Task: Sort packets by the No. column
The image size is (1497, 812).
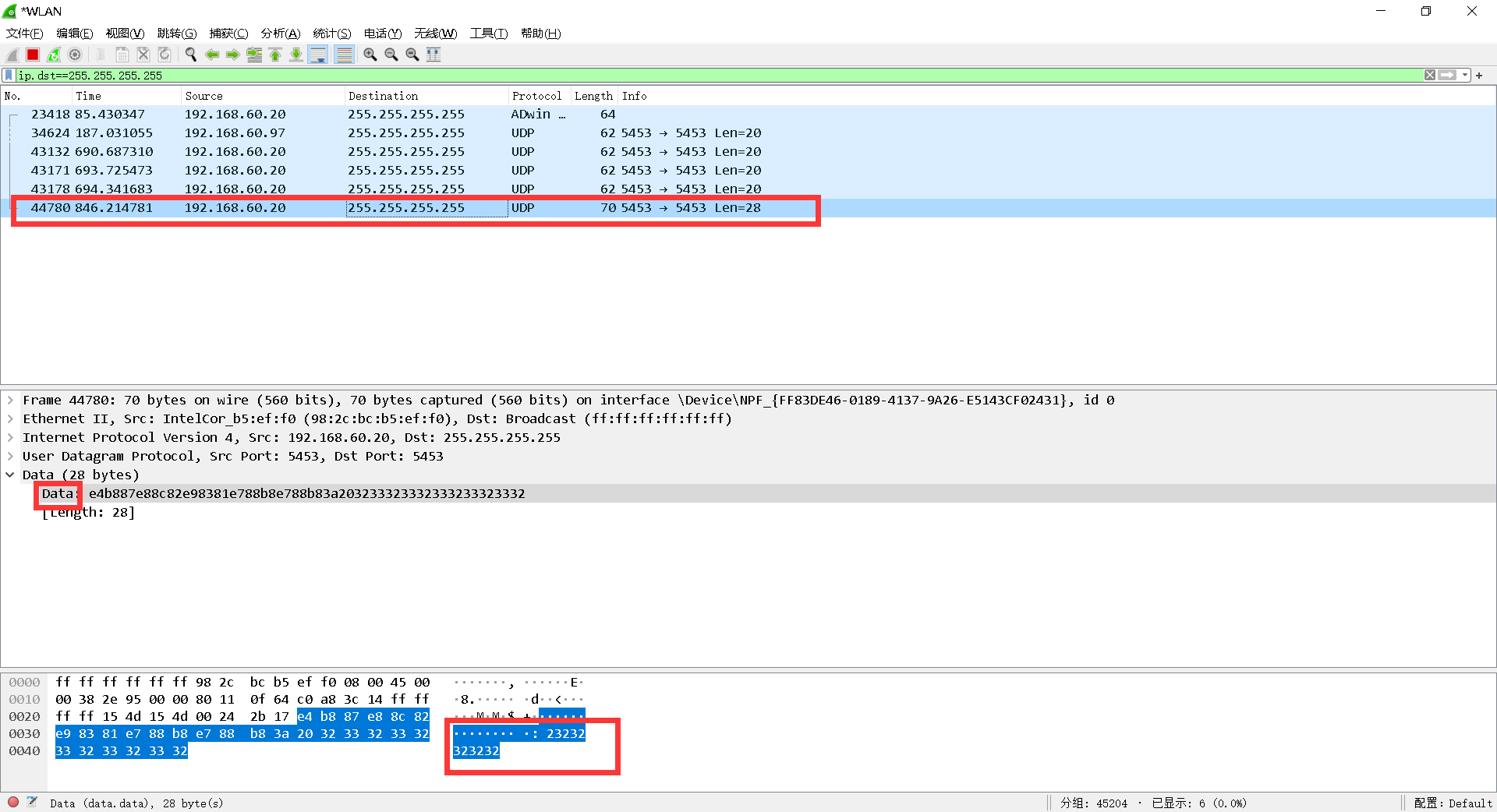Action: click(36, 96)
